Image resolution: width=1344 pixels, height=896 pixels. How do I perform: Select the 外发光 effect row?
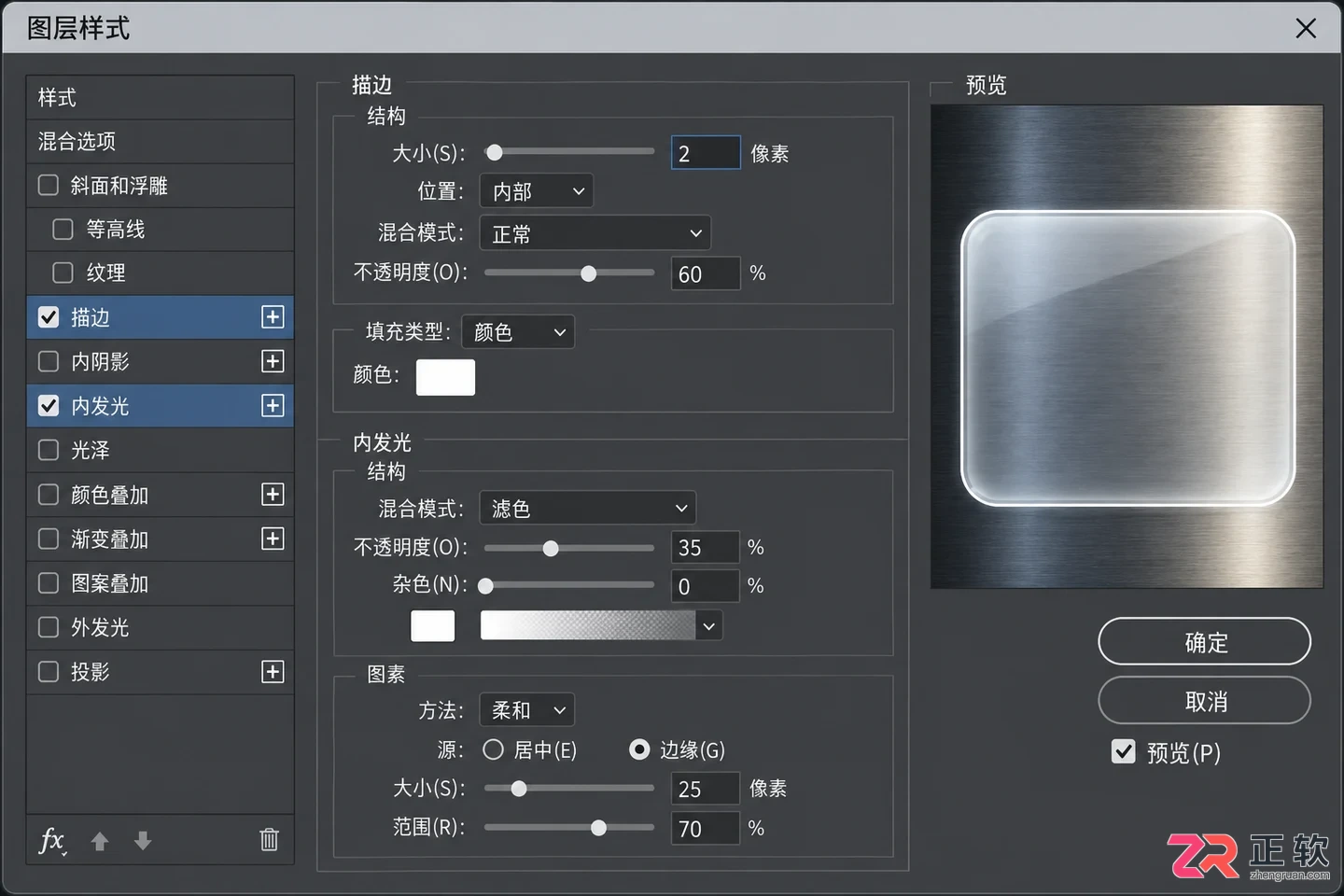coord(161,627)
